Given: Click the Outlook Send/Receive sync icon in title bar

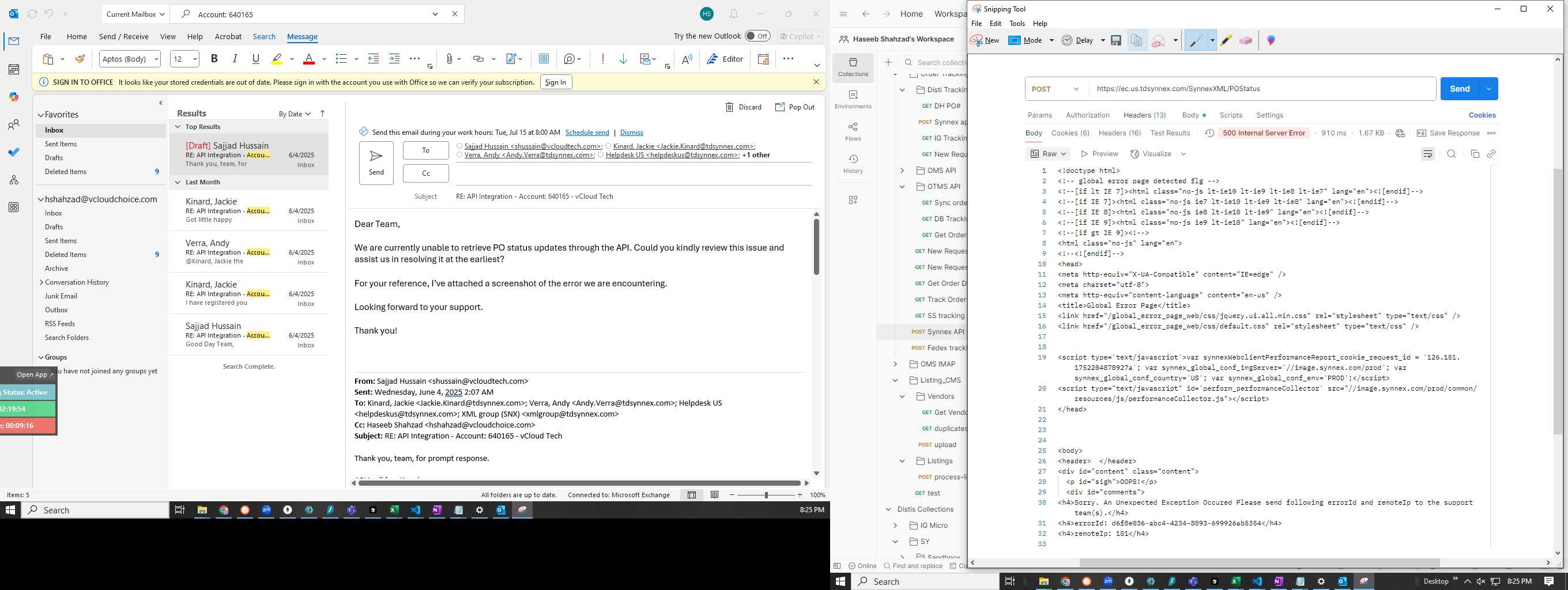Looking at the screenshot, I should click(32, 14).
